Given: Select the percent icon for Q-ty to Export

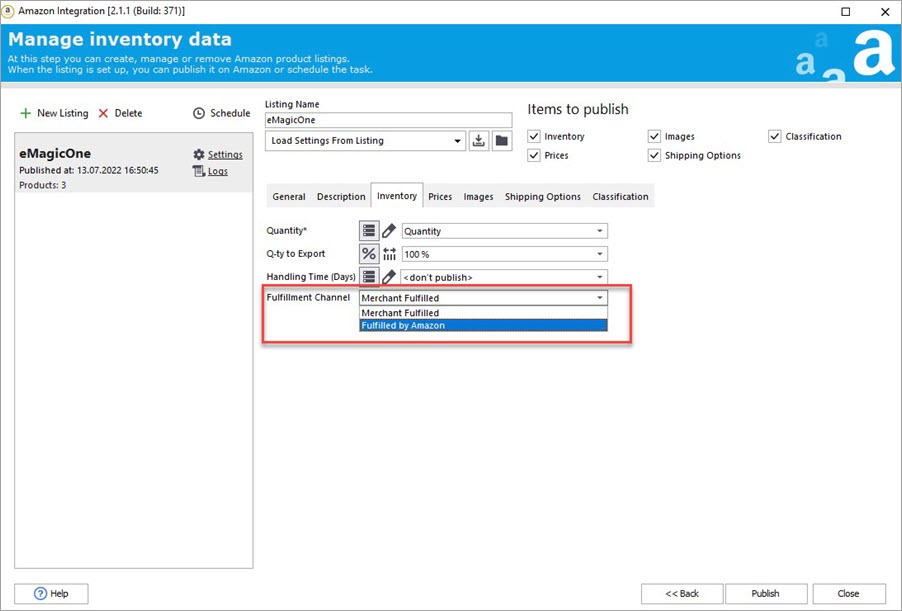Looking at the screenshot, I should (x=369, y=254).
